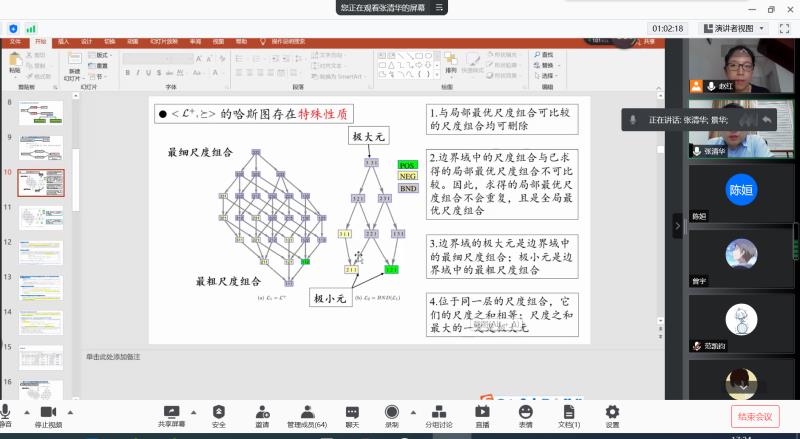Collapse the participant video side panel arrow
Screen dimensions: 800x439
[x=677, y=226]
